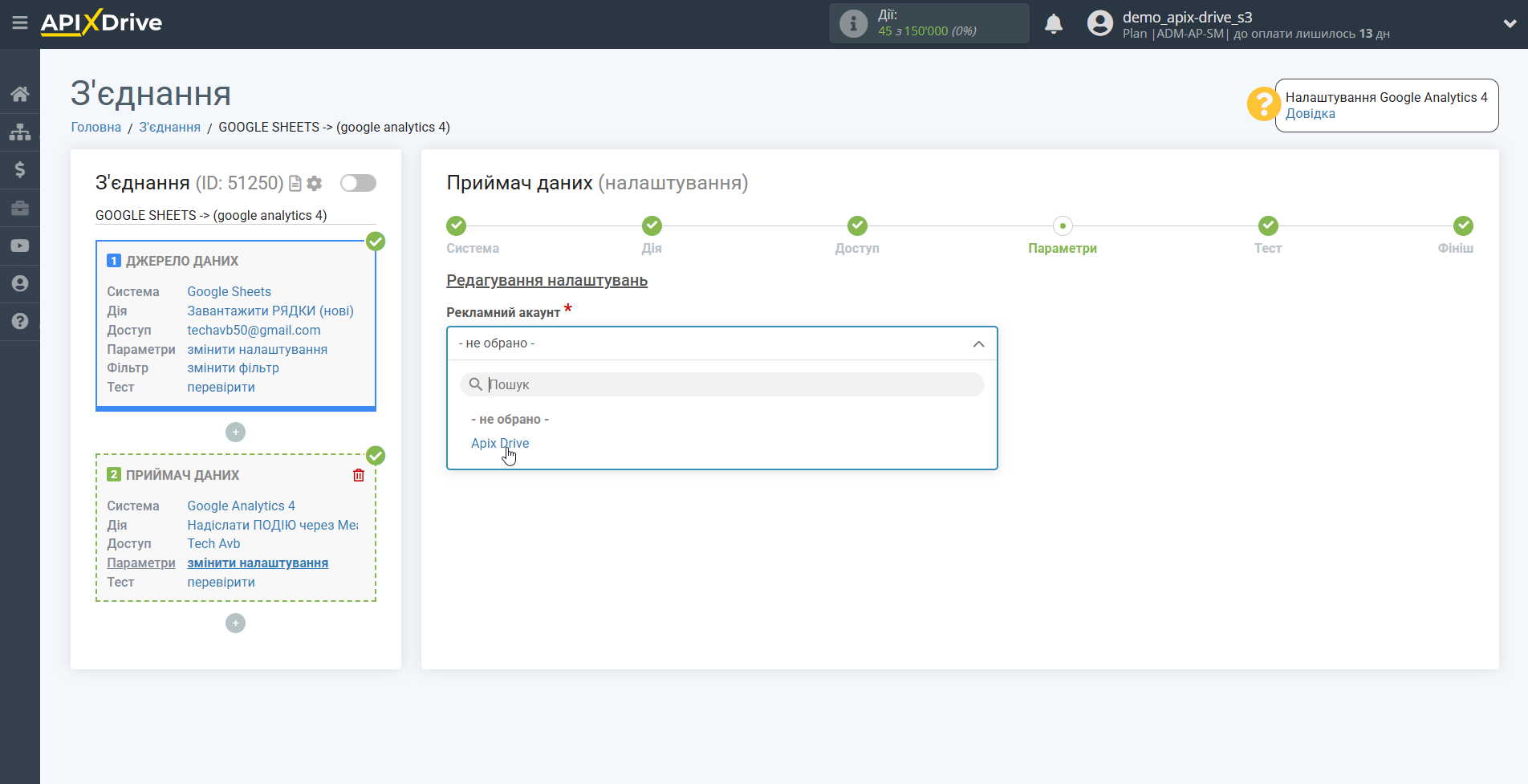Open the Головна breadcrumb link
The height and width of the screenshot is (784, 1528).
click(x=96, y=128)
